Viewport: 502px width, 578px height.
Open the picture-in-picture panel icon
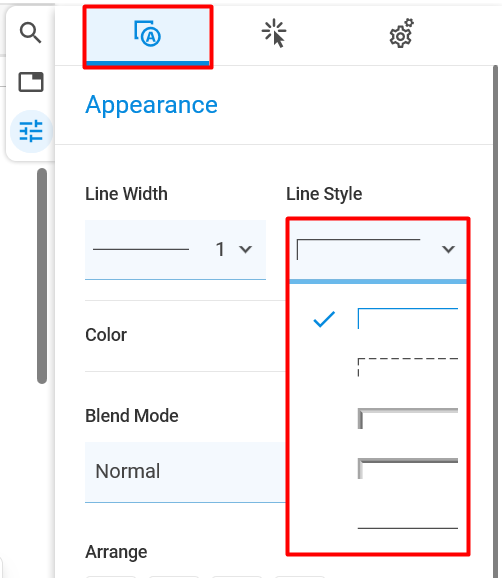coord(31,81)
